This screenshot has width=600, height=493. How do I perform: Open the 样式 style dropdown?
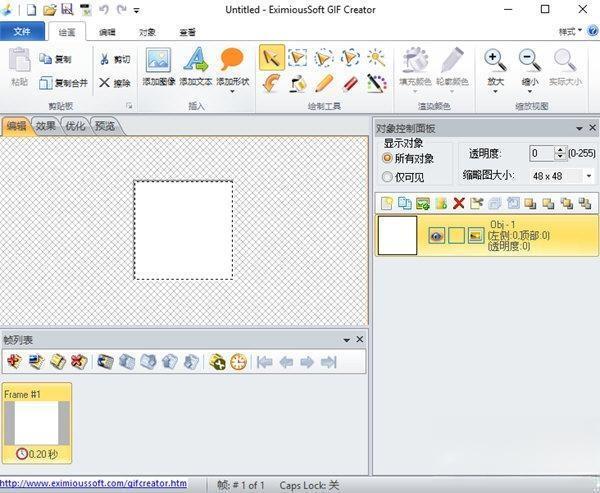tap(570, 31)
